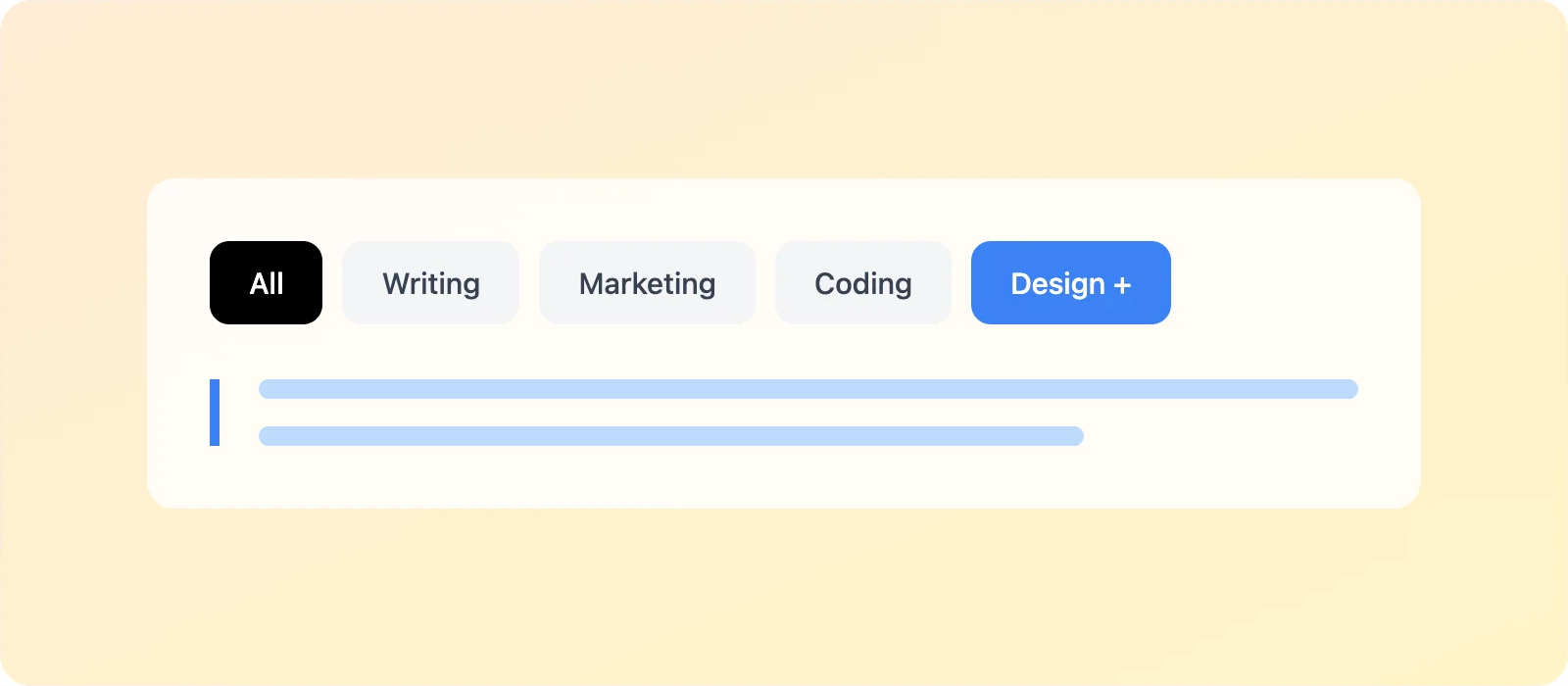The image size is (1568, 686).
Task: Click the plus sign on the Design chip
Action: tap(1123, 283)
